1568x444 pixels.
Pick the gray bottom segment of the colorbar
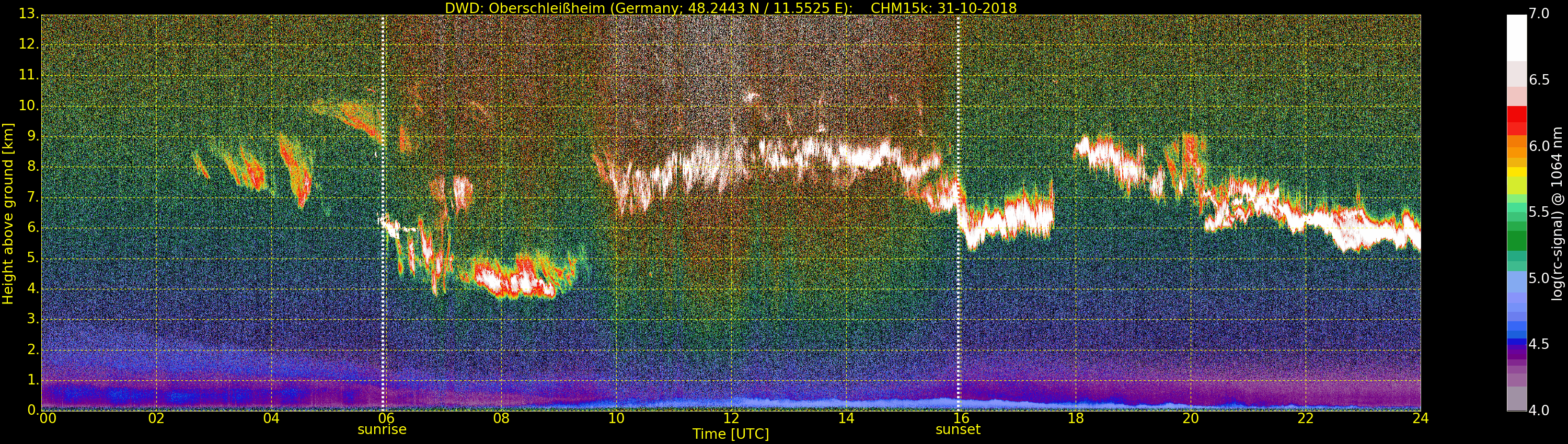pos(1516,399)
